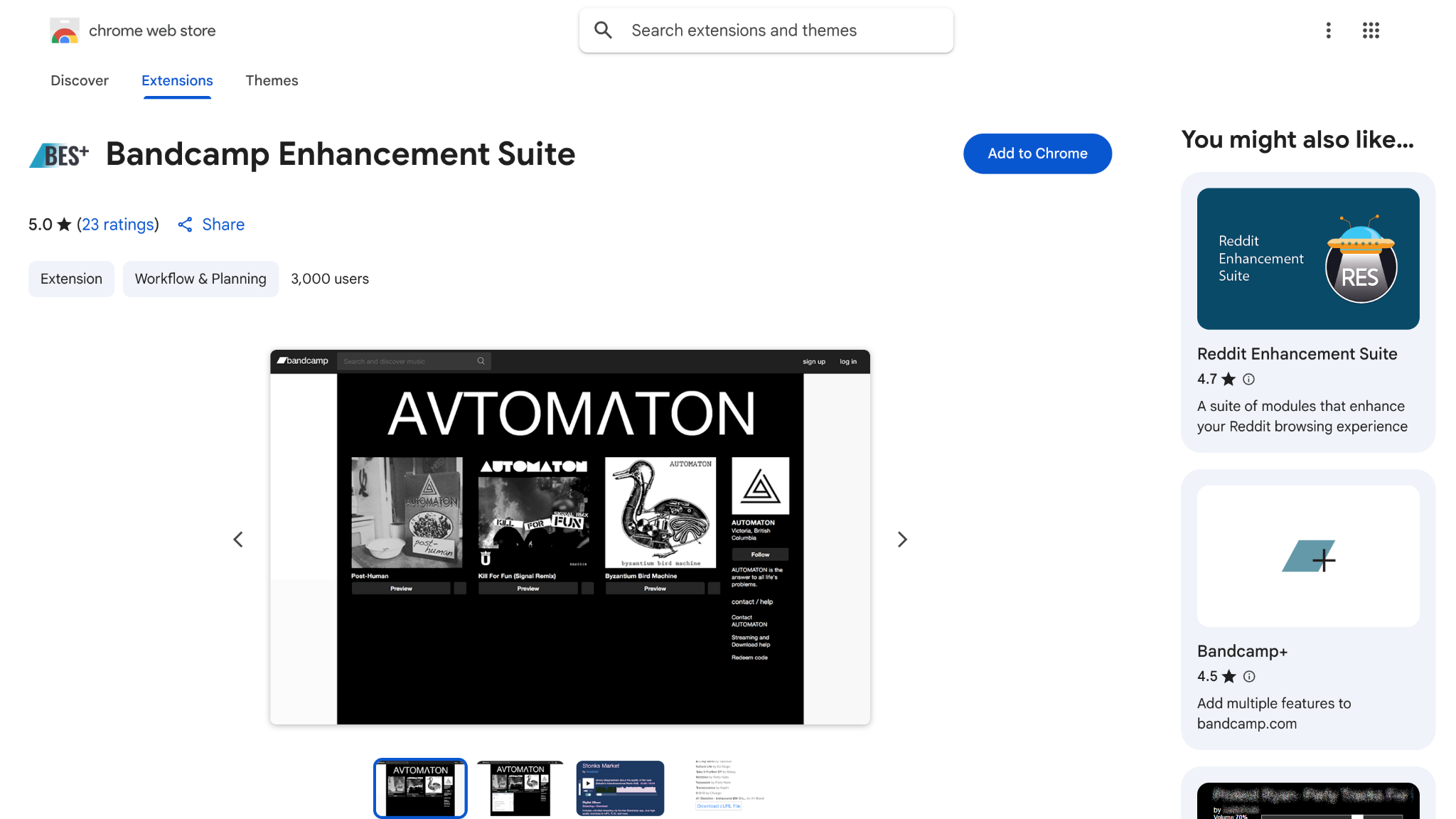1456x819 pixels.
Task: Click the Share icon next to ratings
Action: coord(185,225)
